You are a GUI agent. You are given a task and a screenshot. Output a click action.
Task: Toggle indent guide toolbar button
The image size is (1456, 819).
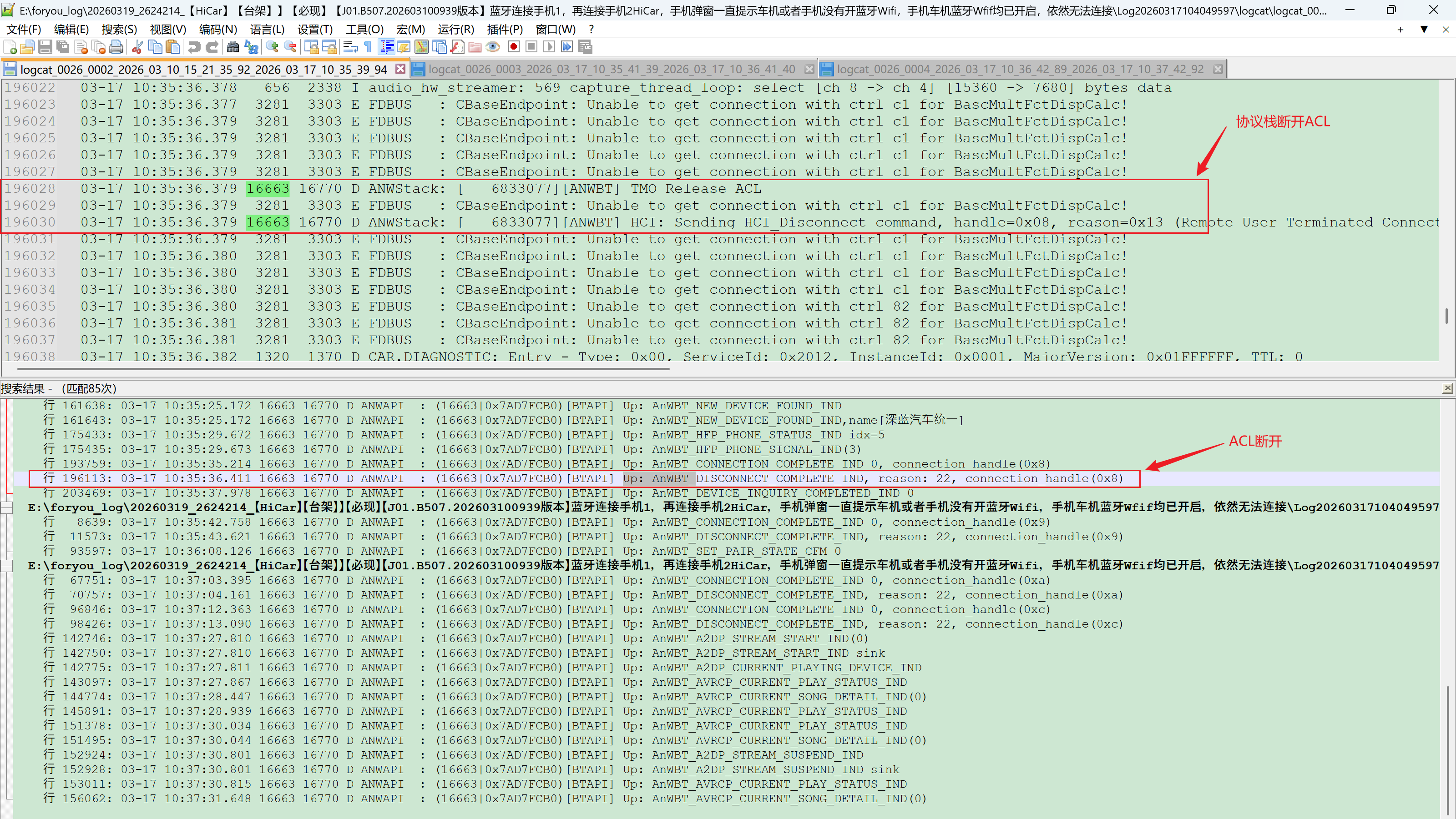[x=387, y=47]
